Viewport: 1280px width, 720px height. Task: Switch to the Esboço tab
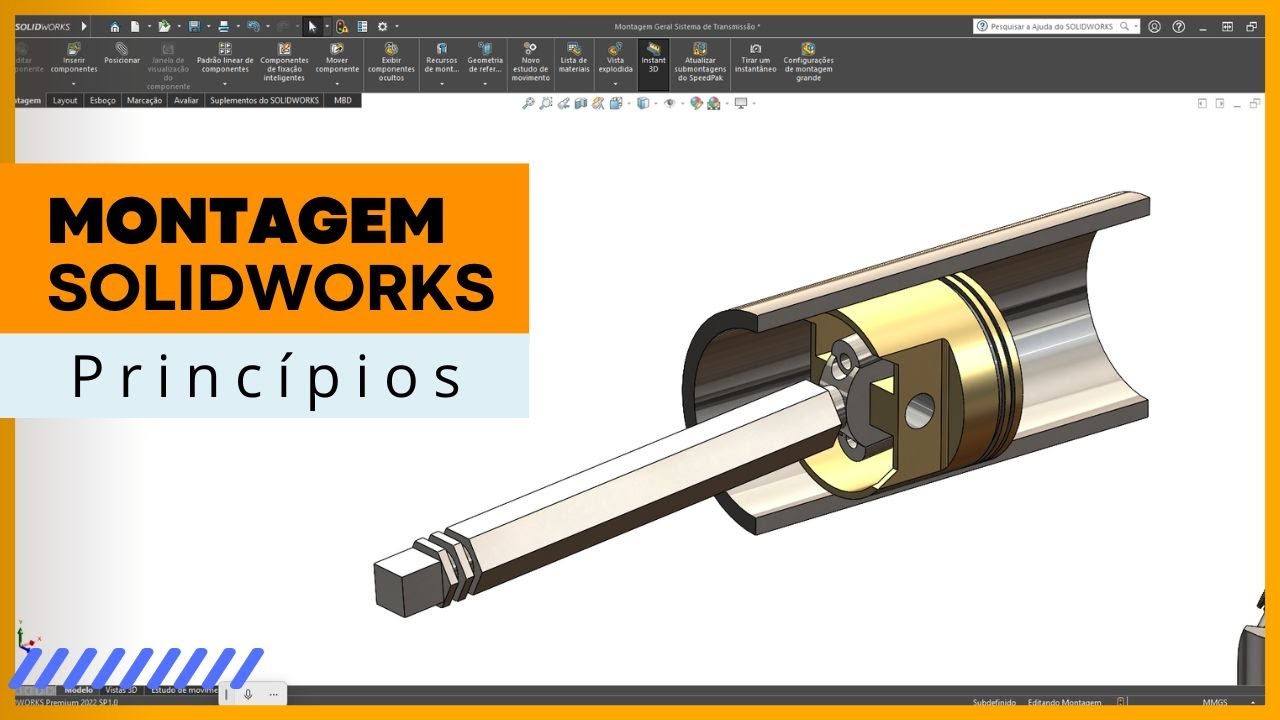[x=102, y=101]
